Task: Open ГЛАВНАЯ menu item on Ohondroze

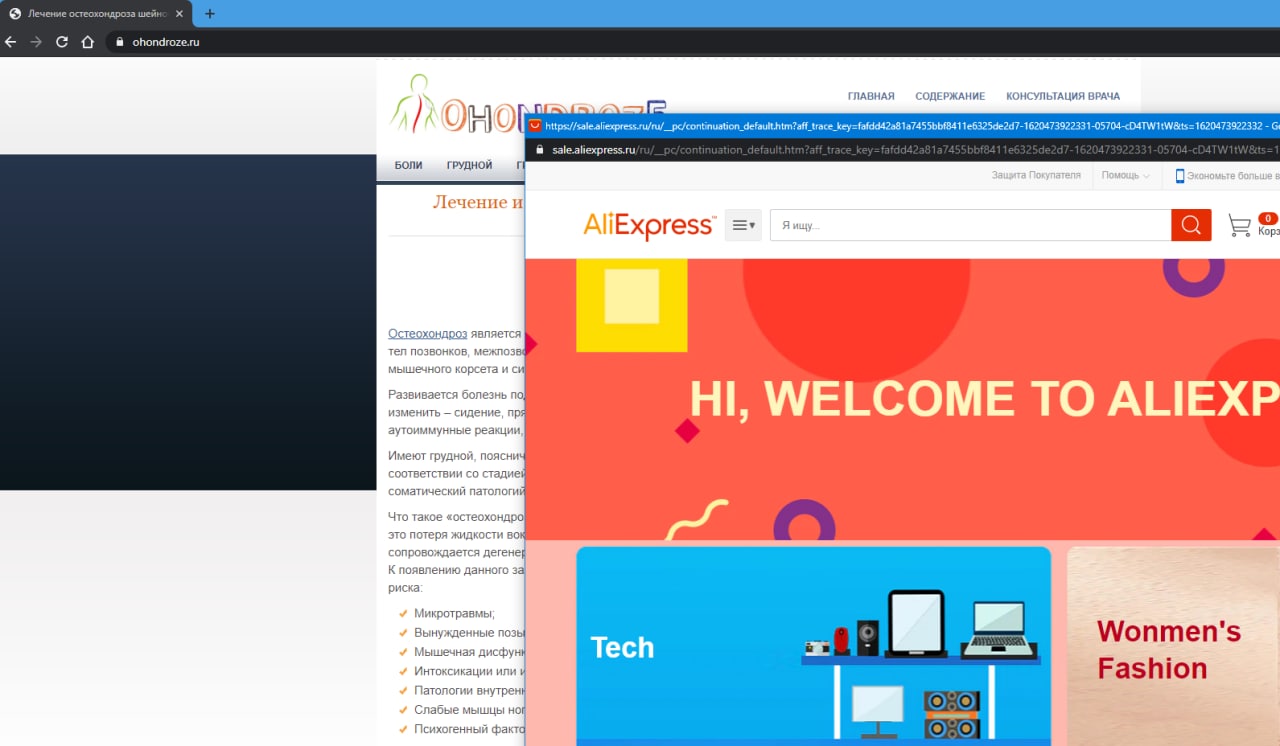Action: [x=871, y=96]
